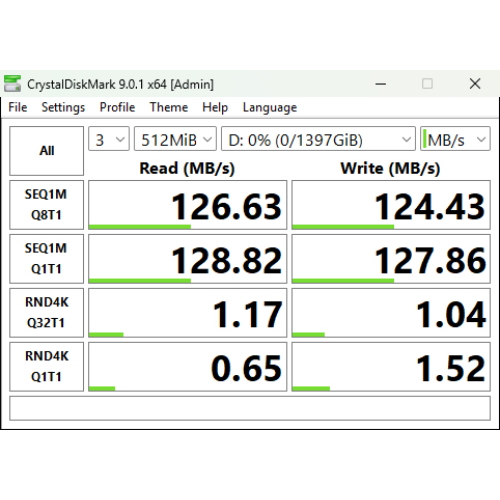This screenshot has height=500, width=500.
Task: Click the 127.86 write result
Action: 391,259
